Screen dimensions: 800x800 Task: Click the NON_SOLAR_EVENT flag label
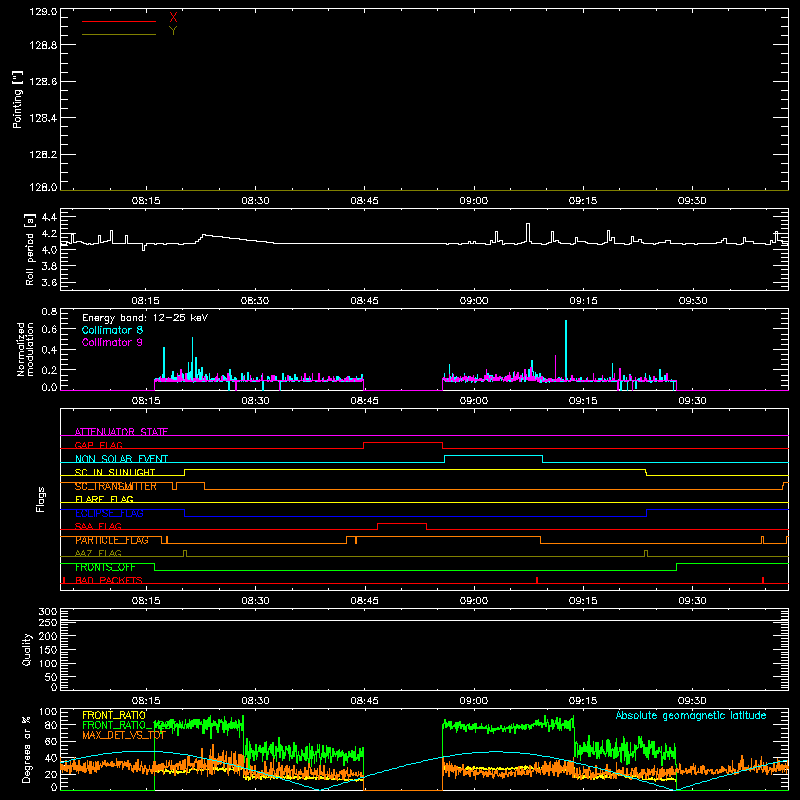[121, 459]
